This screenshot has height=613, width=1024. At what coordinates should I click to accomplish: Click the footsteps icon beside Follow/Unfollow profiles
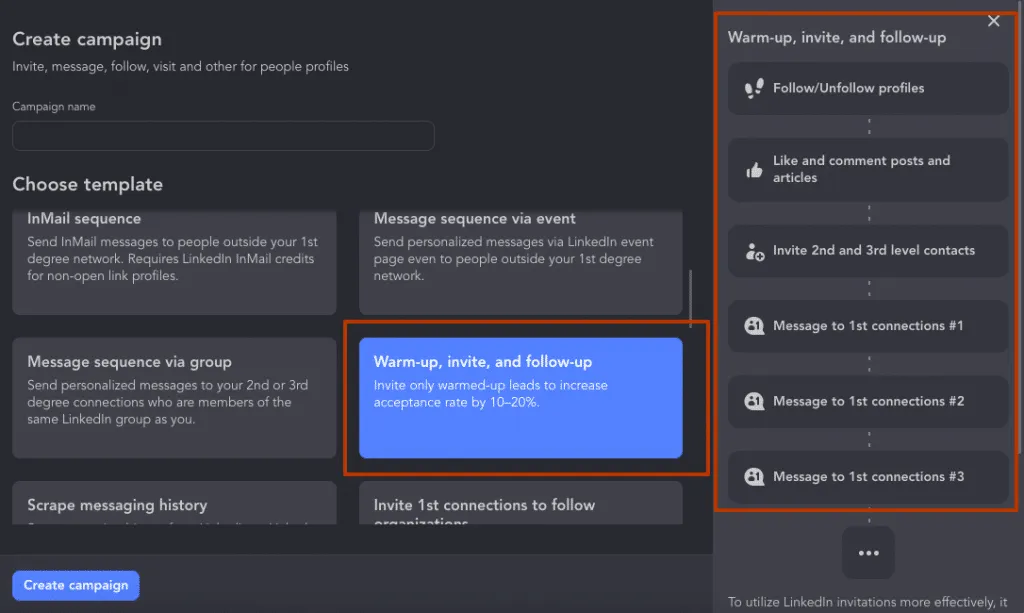754,88
